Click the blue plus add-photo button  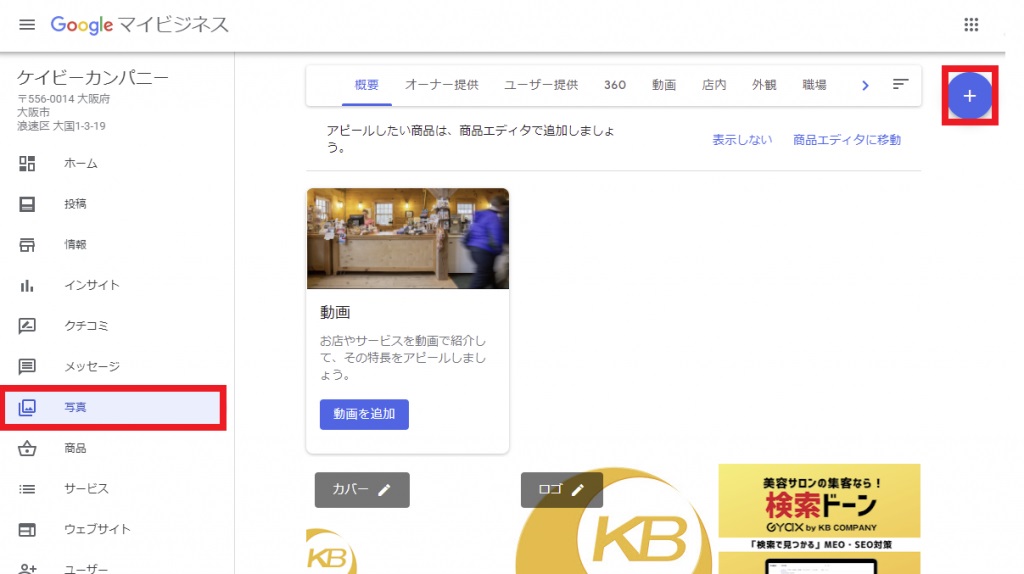tap(970, 96)
